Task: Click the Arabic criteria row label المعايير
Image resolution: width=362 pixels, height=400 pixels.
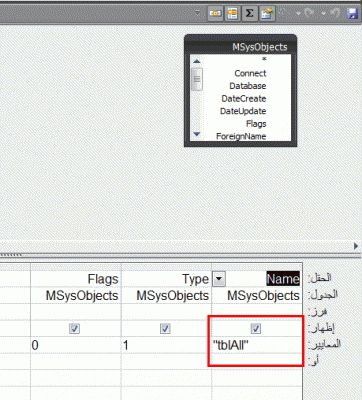Action: pos(324,344)
